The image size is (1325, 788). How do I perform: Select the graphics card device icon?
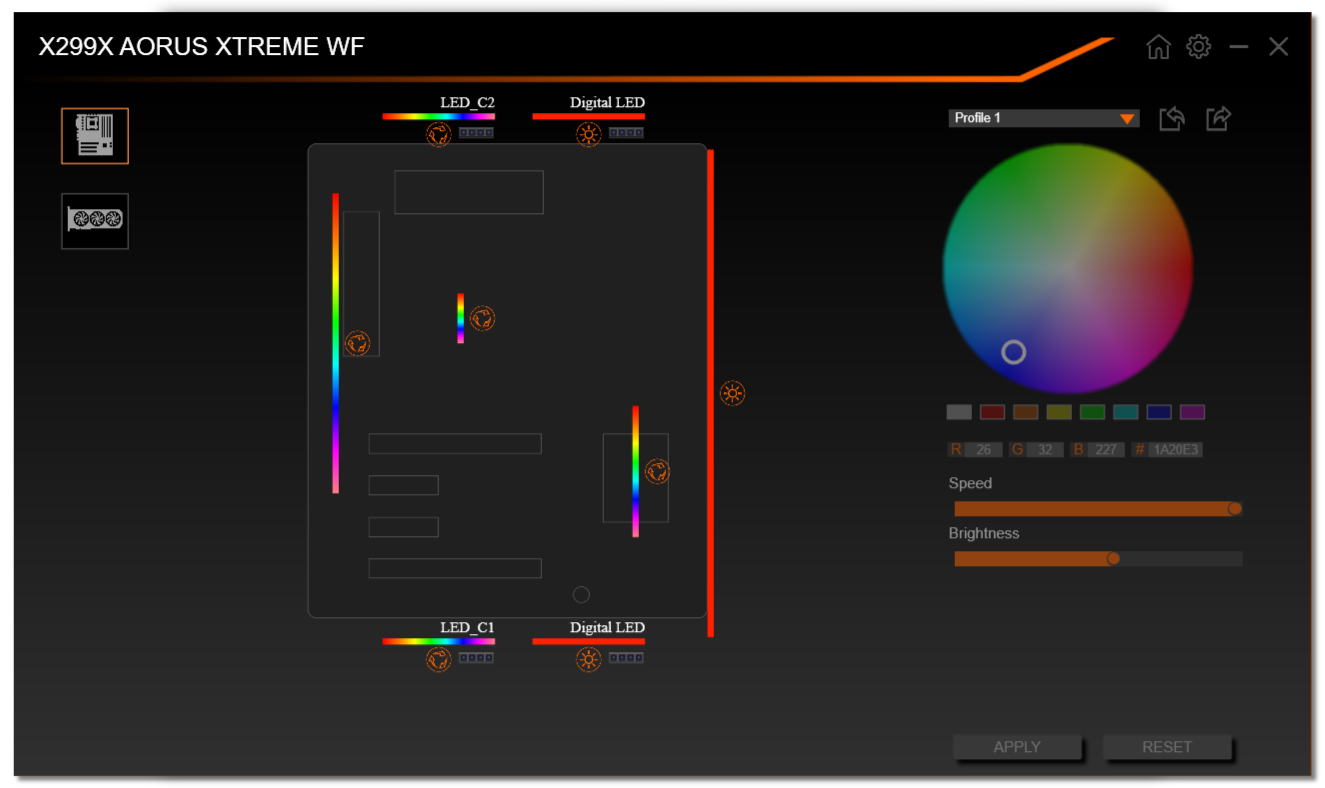point(95,220)
